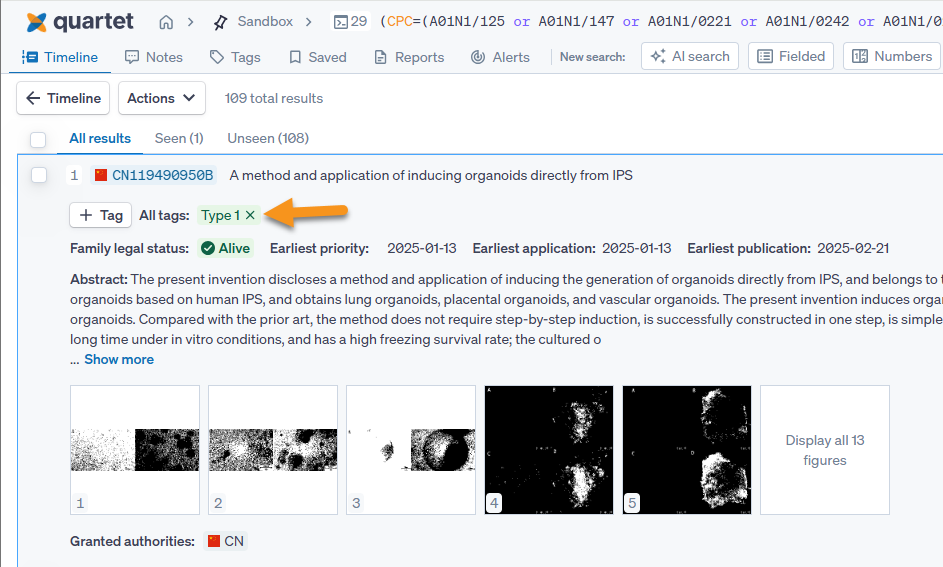Expand the Actions dropdown

click(x=162, y=98)
